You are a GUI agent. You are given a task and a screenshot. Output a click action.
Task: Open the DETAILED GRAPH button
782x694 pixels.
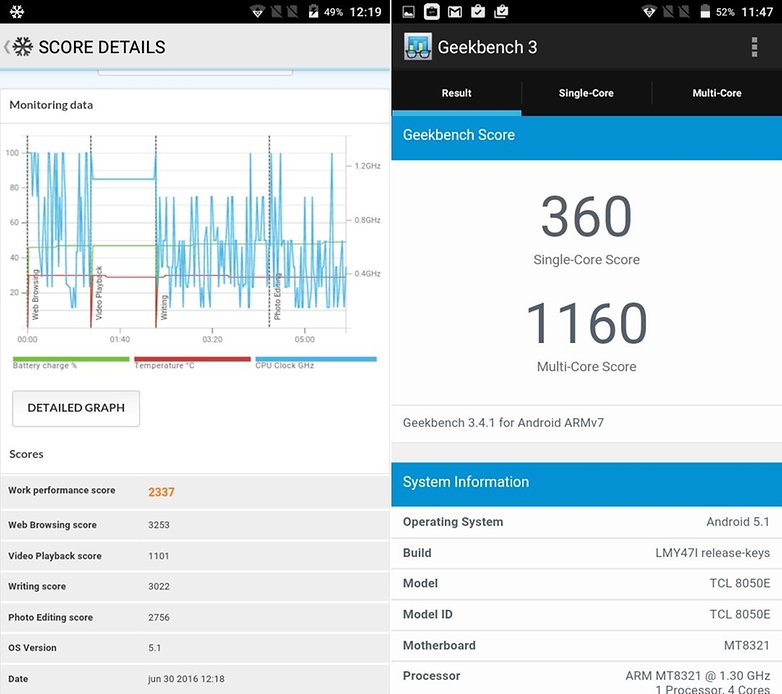pos(76,408)
